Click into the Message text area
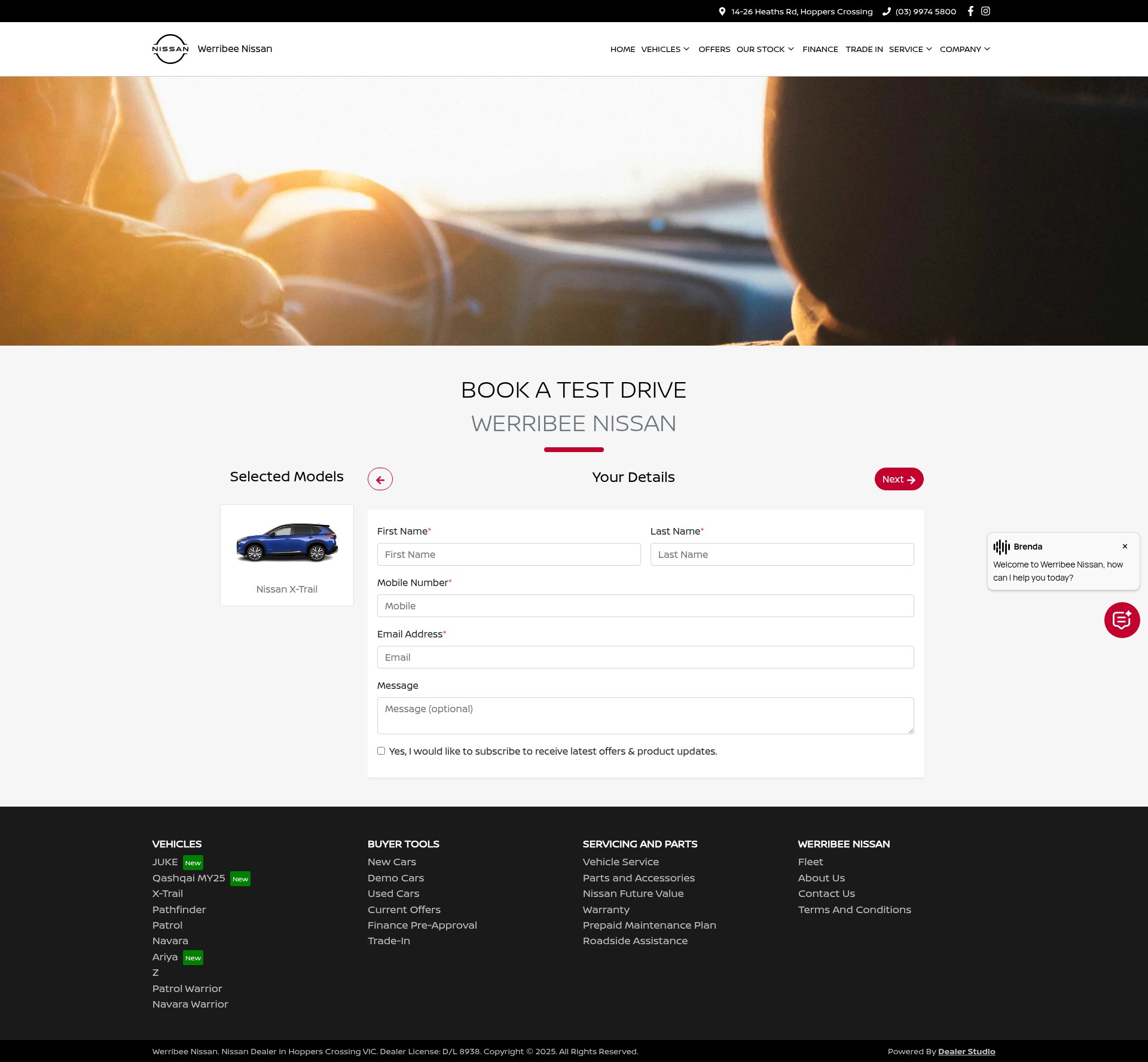This screenshot has height=1062, width=1148. pyautogui.click(x=645, y=716)
